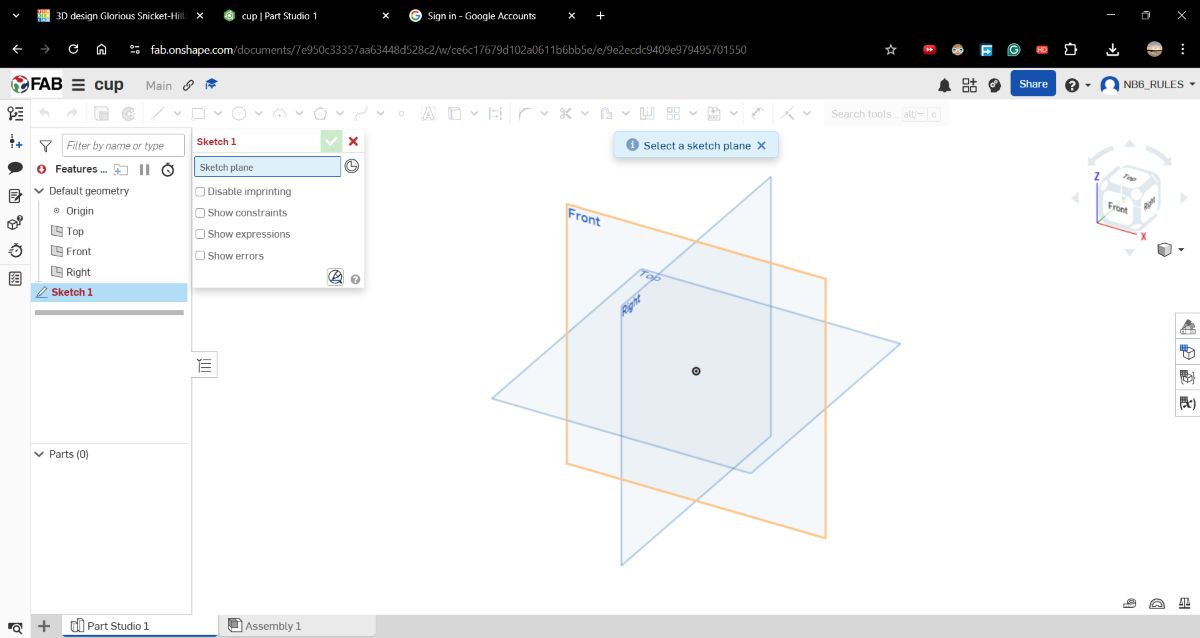Open the hamburger document menu
1200x638 pixels.
point(78,85)
